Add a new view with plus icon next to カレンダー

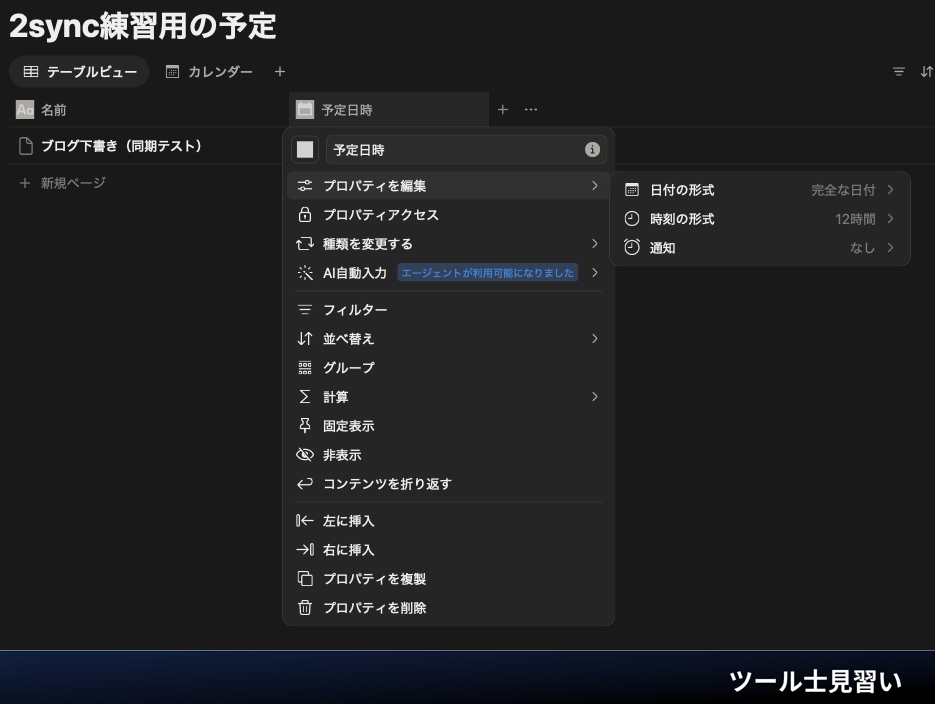coord(280,72)
